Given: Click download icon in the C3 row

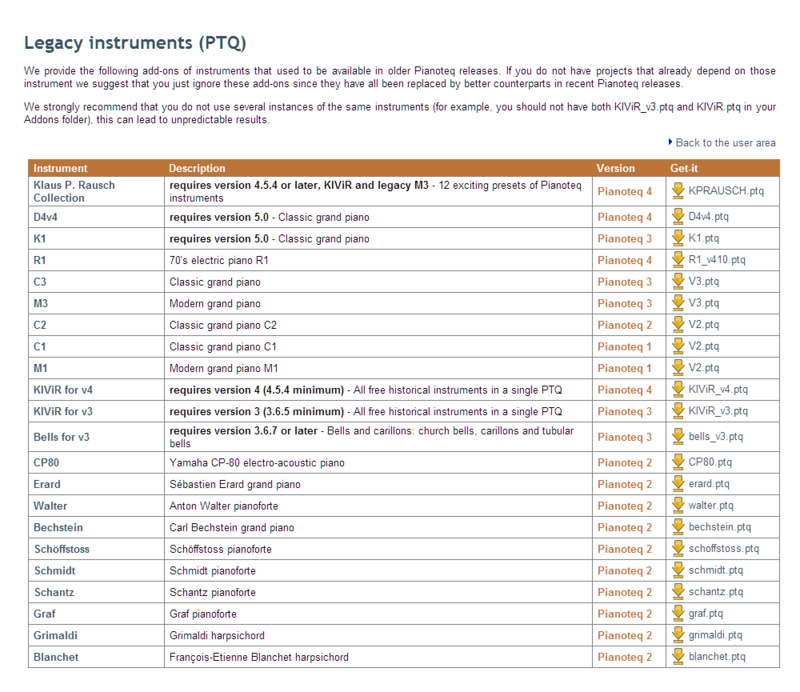Looking at the screenshot, I should click(x=678, y=281).
